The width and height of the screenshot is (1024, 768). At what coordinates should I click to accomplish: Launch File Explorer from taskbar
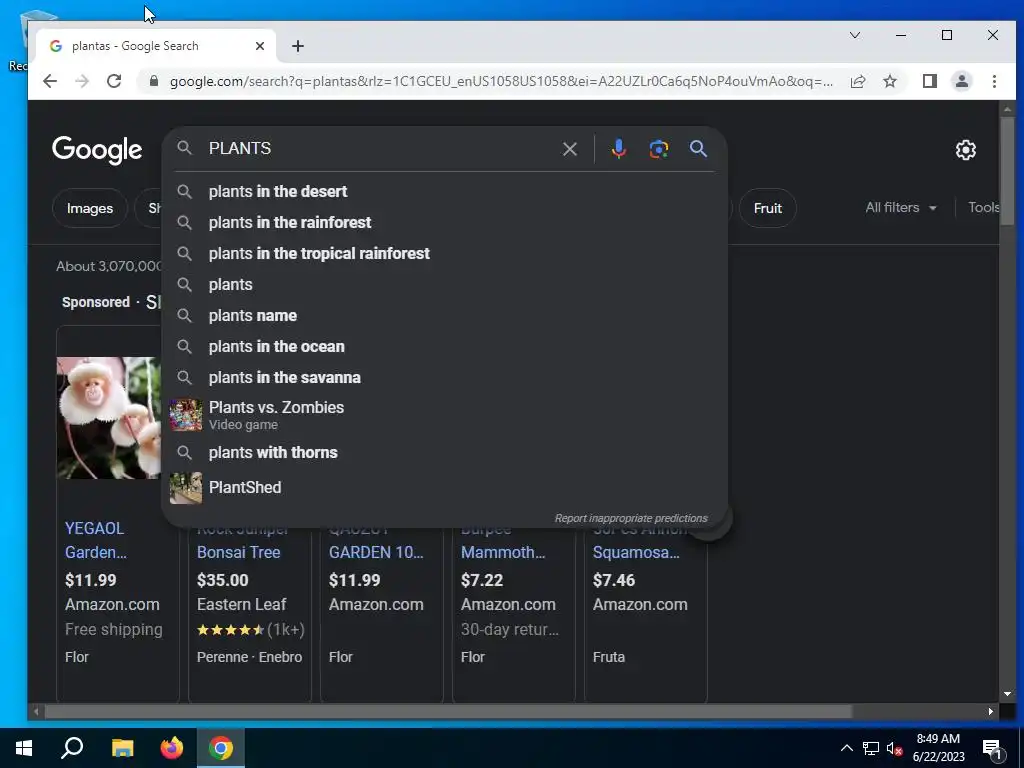tap(122, 748)
